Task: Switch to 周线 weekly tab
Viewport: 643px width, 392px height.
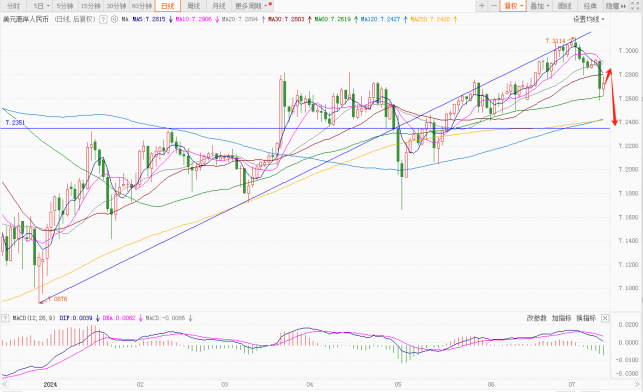Action: [193, 6]
